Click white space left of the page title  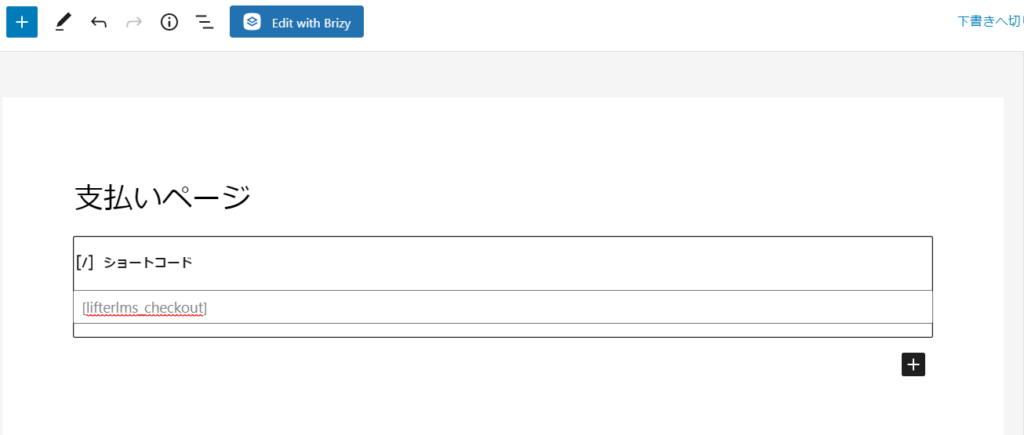pos(38,197)
